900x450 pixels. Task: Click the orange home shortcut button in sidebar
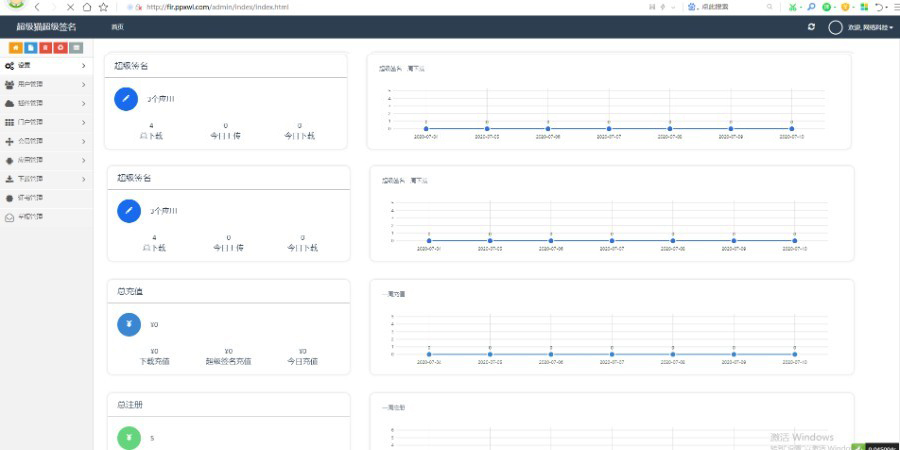click(x=15, y=47)
